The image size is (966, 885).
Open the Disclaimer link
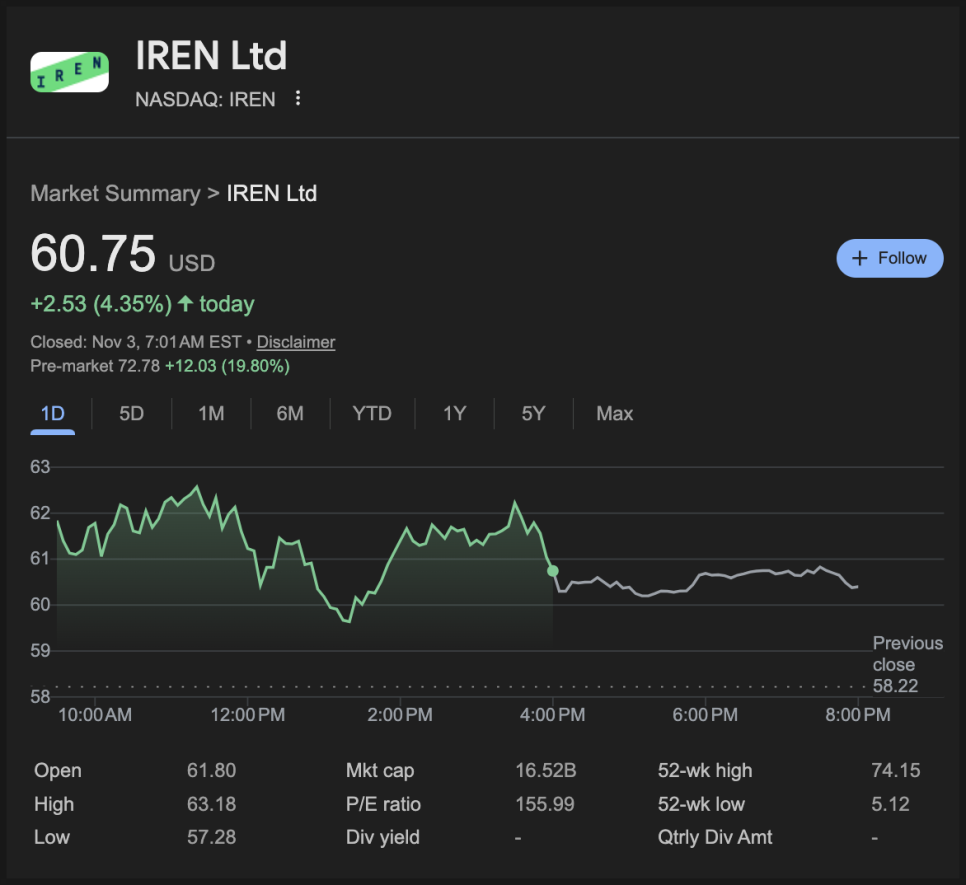click(x=295, y=342)
